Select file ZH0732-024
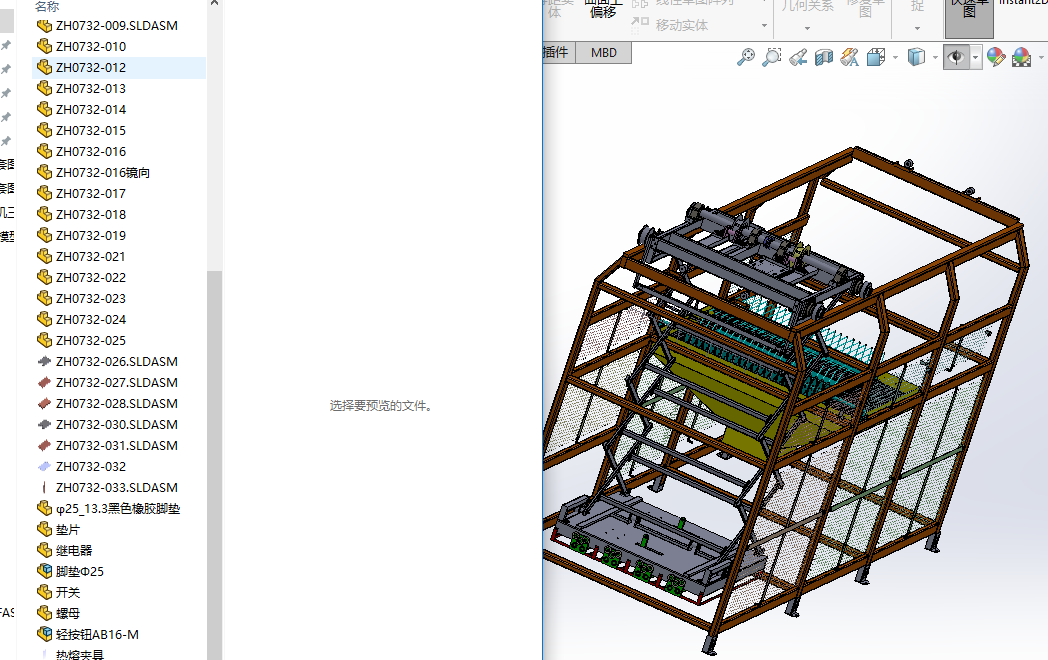This screenshot has width=1048, height=660. pos(91,320)
